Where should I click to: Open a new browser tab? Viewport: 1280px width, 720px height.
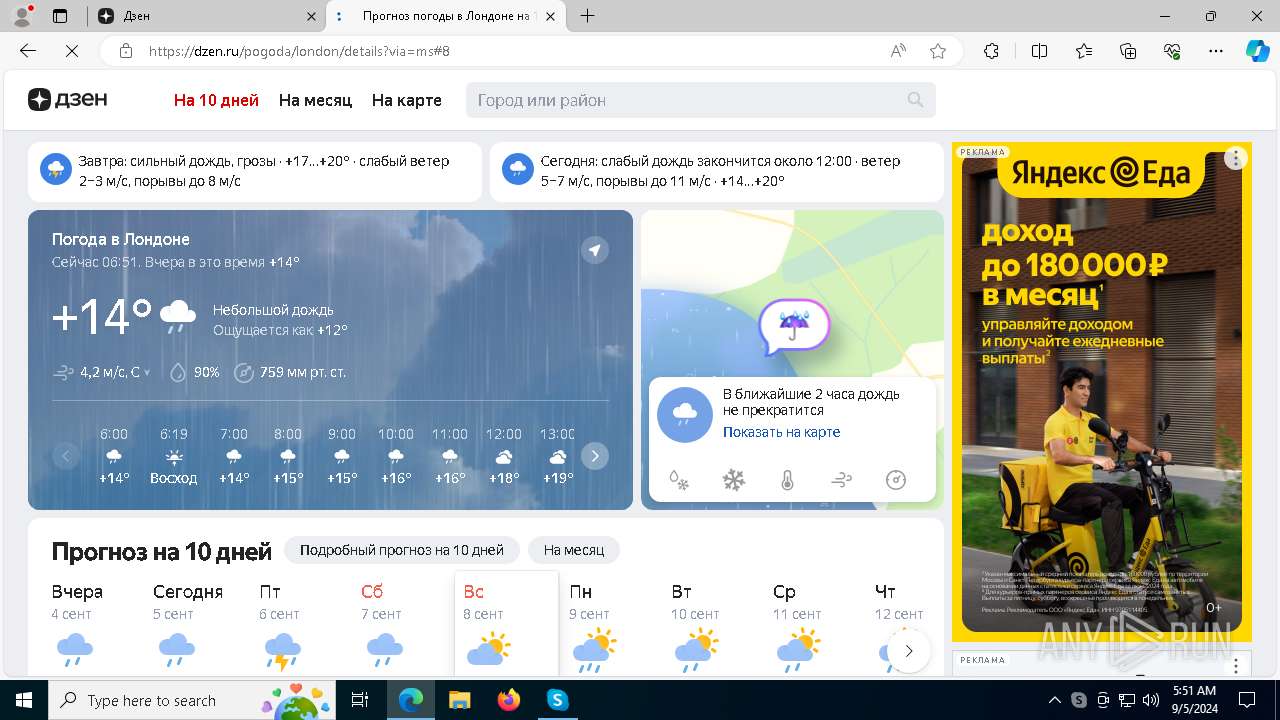[x=588, y=16]
